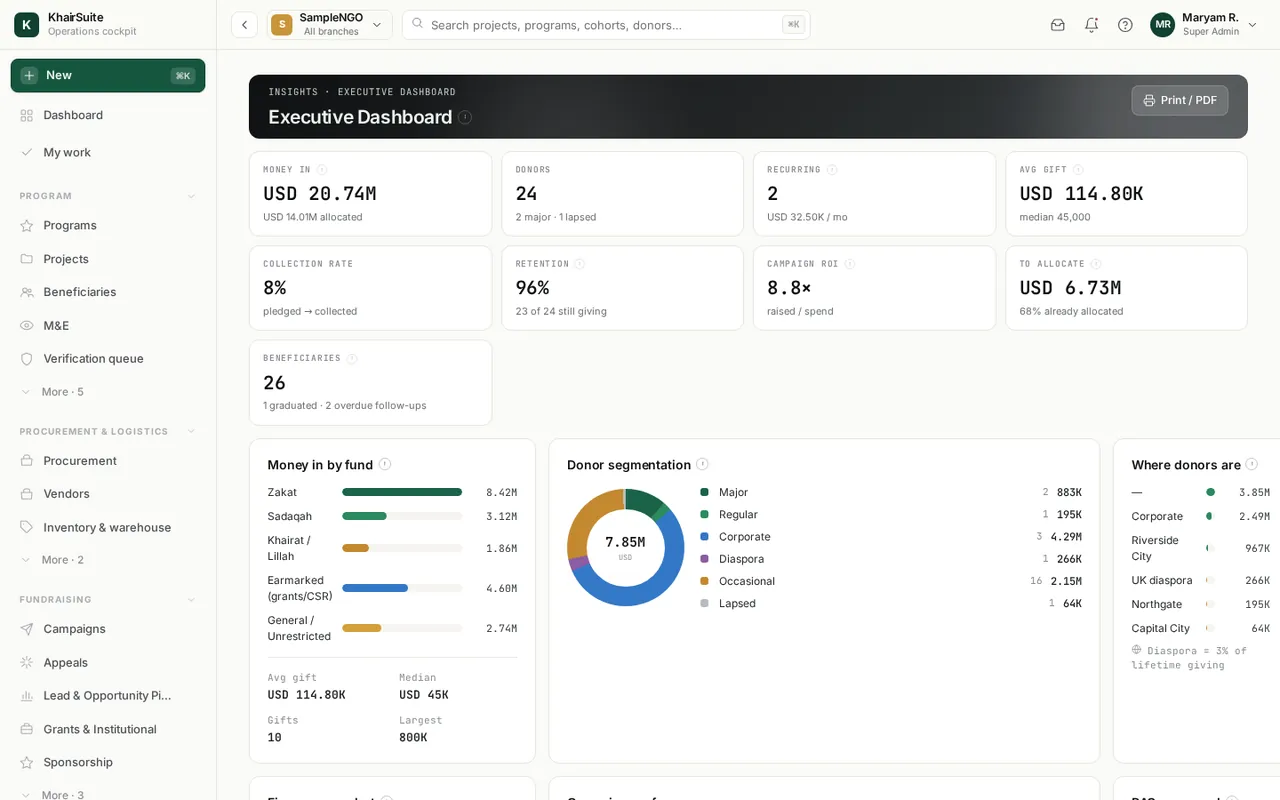Expand More · 5 under Program
The image size is (1280, 800).
click(x=108, y=392)
